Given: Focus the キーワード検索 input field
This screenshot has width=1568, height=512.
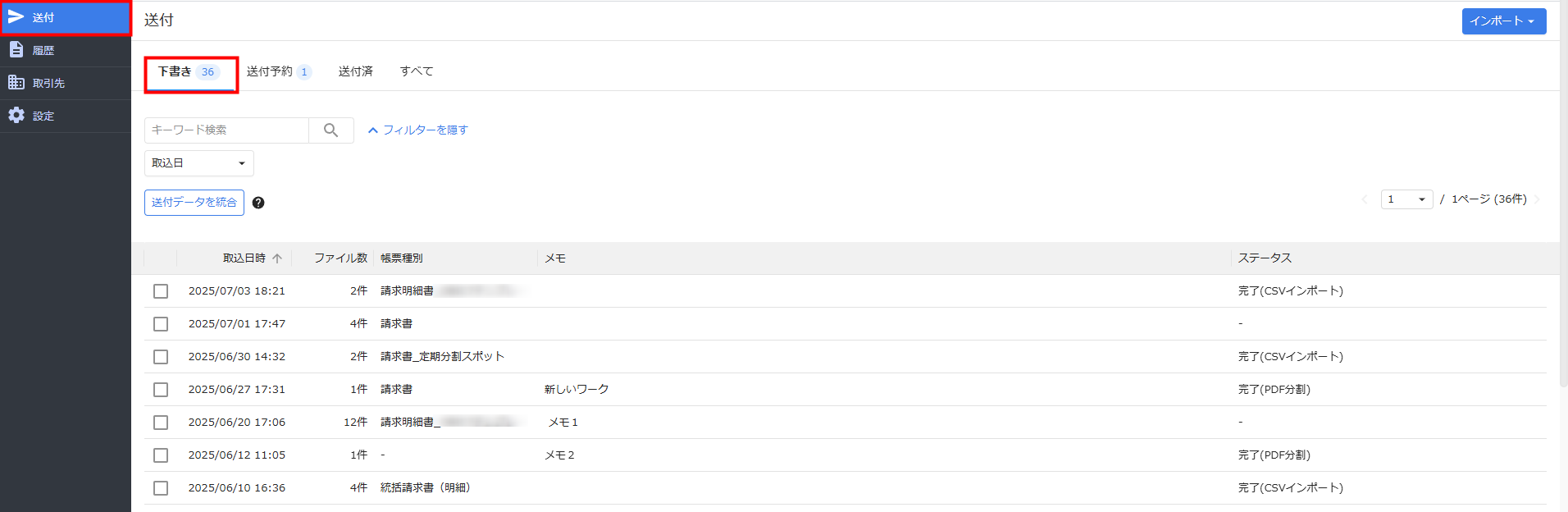Looking at the screenshot, I should click(x=227, y=130).
